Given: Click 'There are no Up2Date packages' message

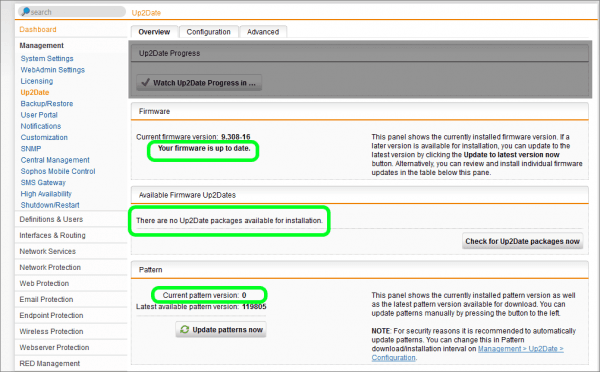Looking at the screenshot, I should coord(229,220).
